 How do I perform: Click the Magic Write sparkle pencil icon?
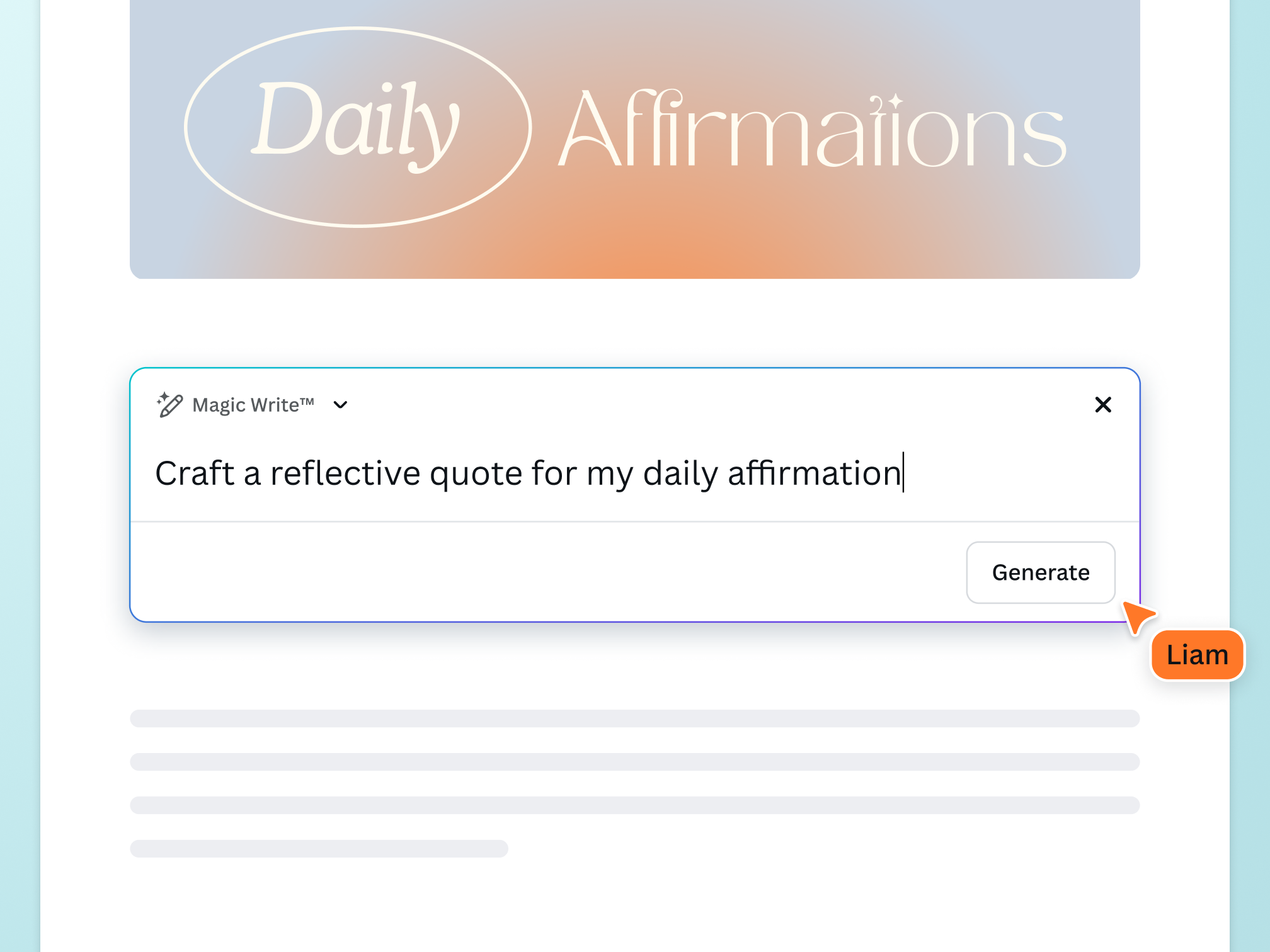pos(169,405)
